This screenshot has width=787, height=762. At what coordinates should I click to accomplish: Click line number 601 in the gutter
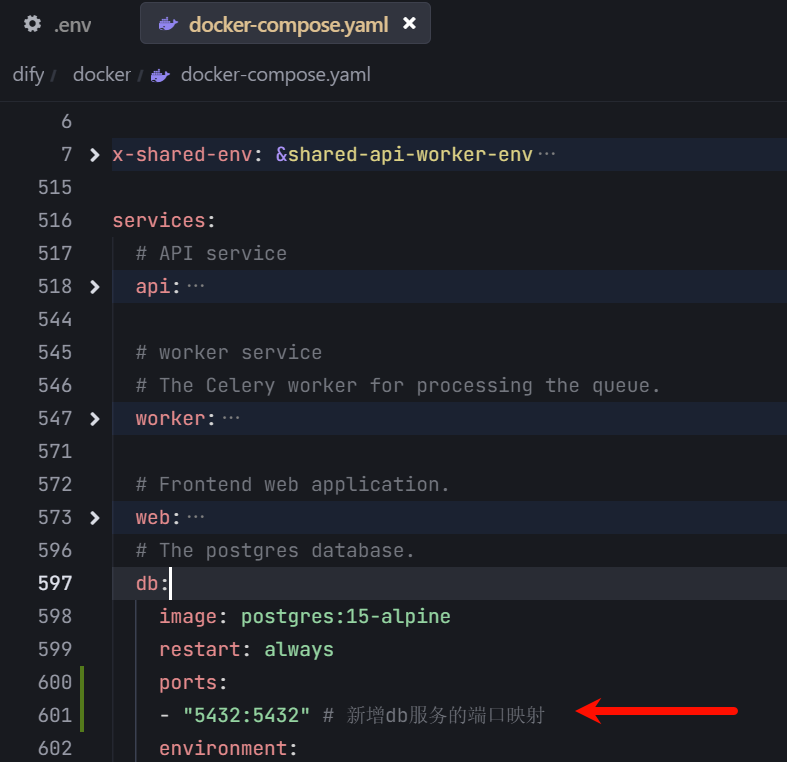tap(56, 715)
